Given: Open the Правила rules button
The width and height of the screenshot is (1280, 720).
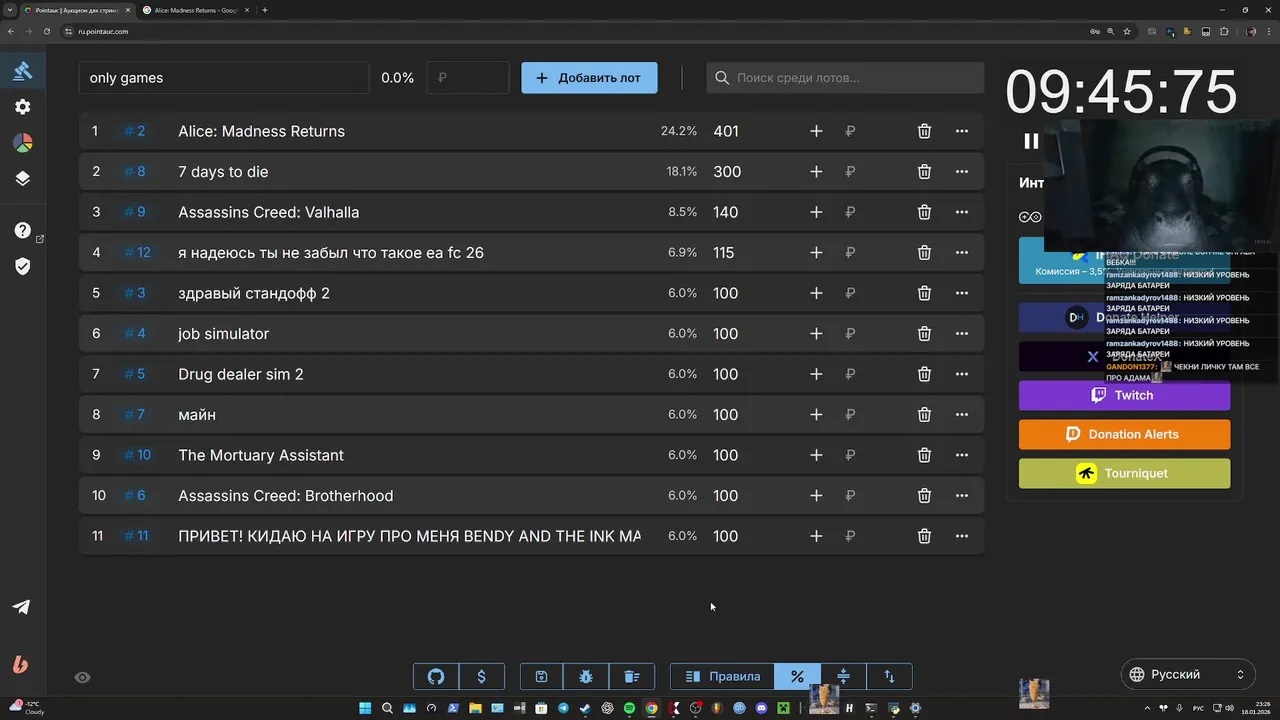Looking at the screenshot, I should coord(722,676).
